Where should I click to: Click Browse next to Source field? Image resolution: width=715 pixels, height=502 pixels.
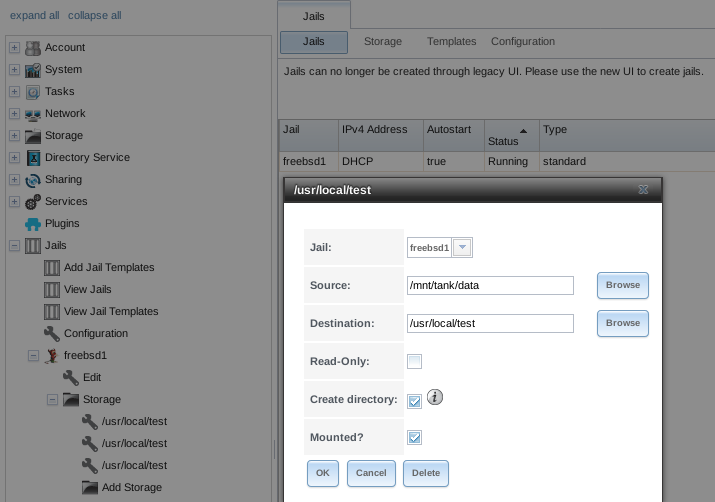coord(622,286)
